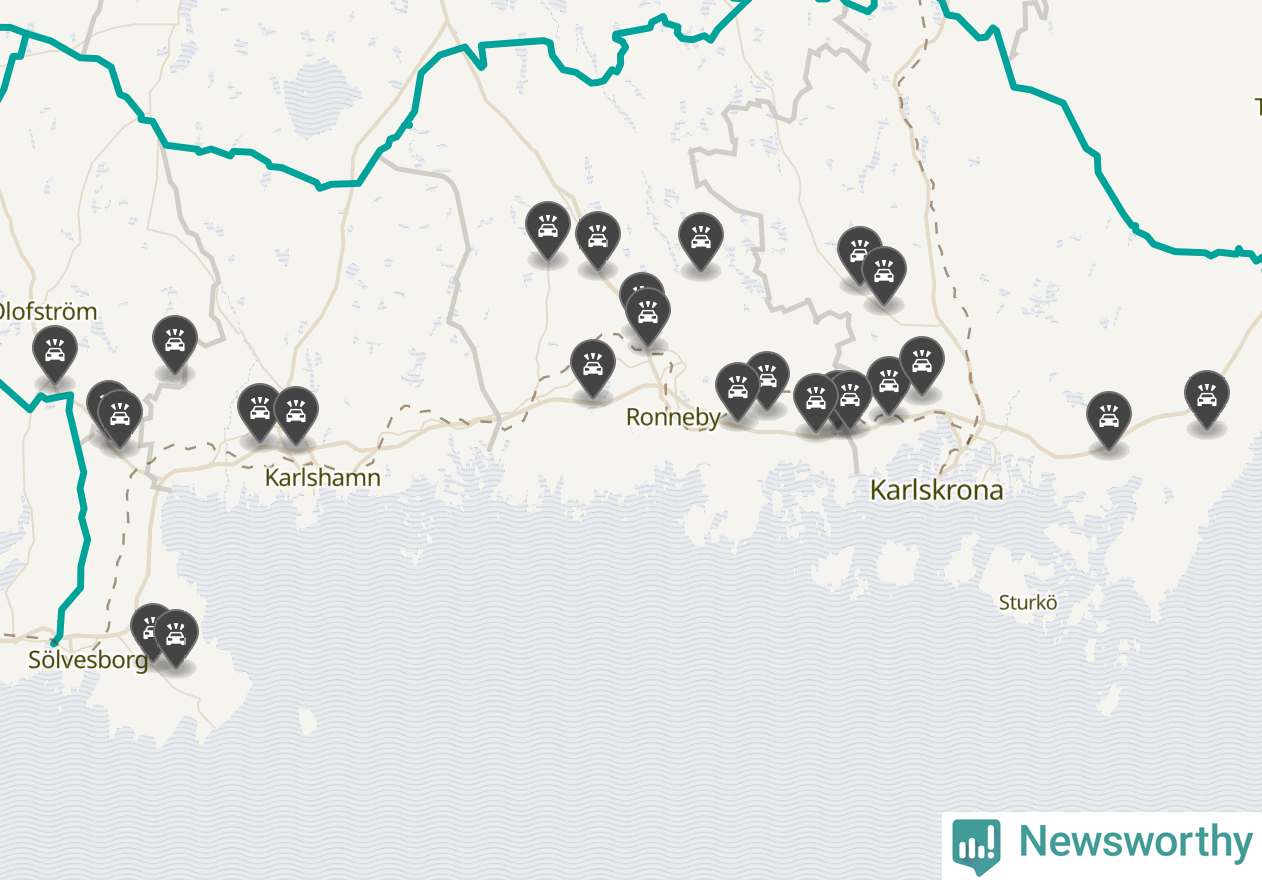The image size is (1262, 880).
Task: Click the car marker west of the easternmost one
Action: tap(1109, 421)
